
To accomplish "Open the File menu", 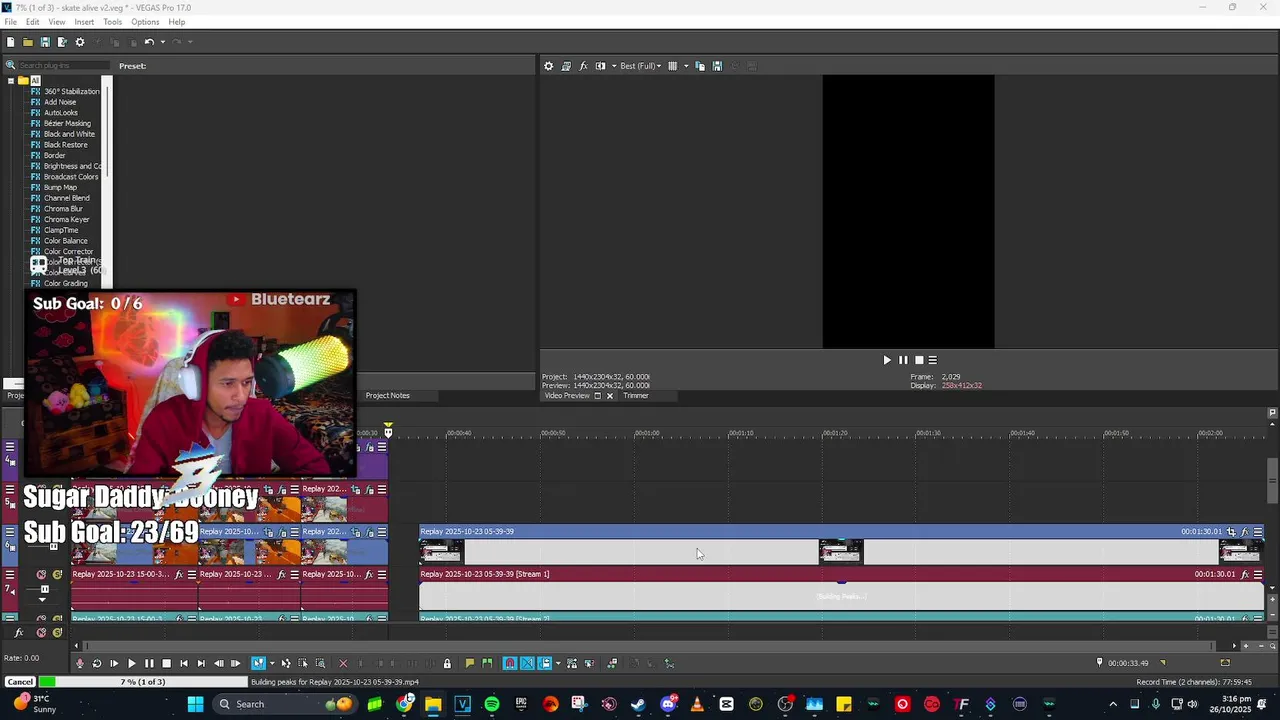I will point(10,22).
